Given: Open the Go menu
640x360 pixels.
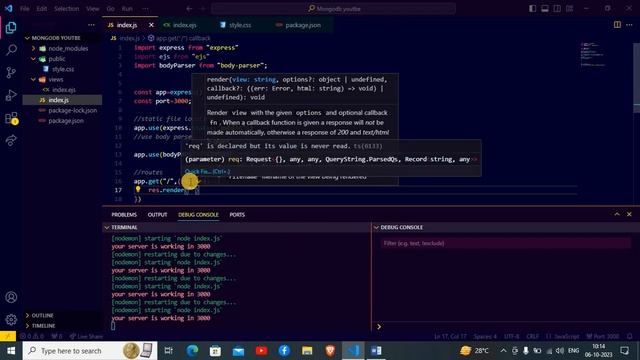Looking at the screenshot, I should 111,9.
